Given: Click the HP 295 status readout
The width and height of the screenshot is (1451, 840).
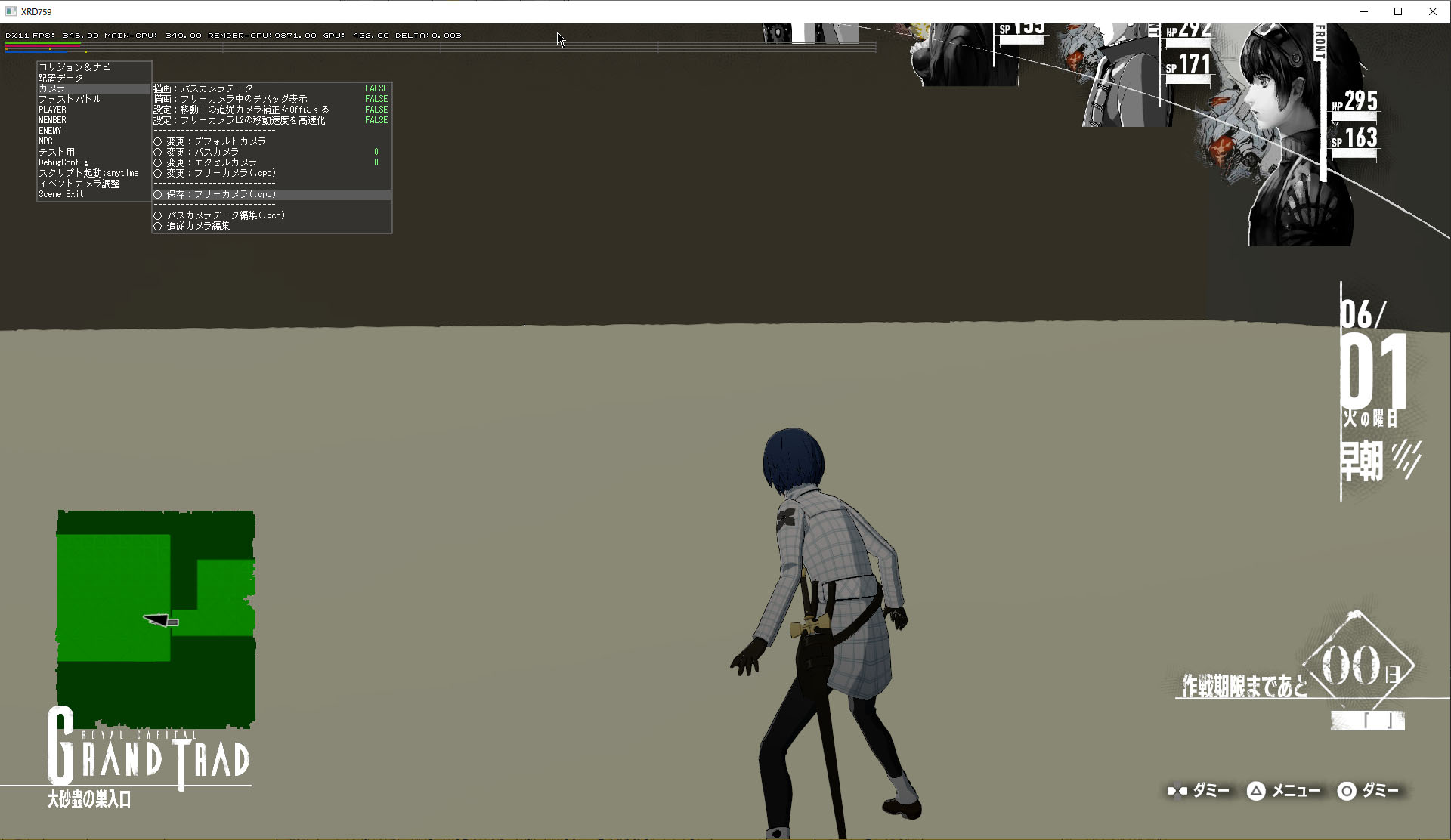Looking at the screenshot, I should (1355, 102).
